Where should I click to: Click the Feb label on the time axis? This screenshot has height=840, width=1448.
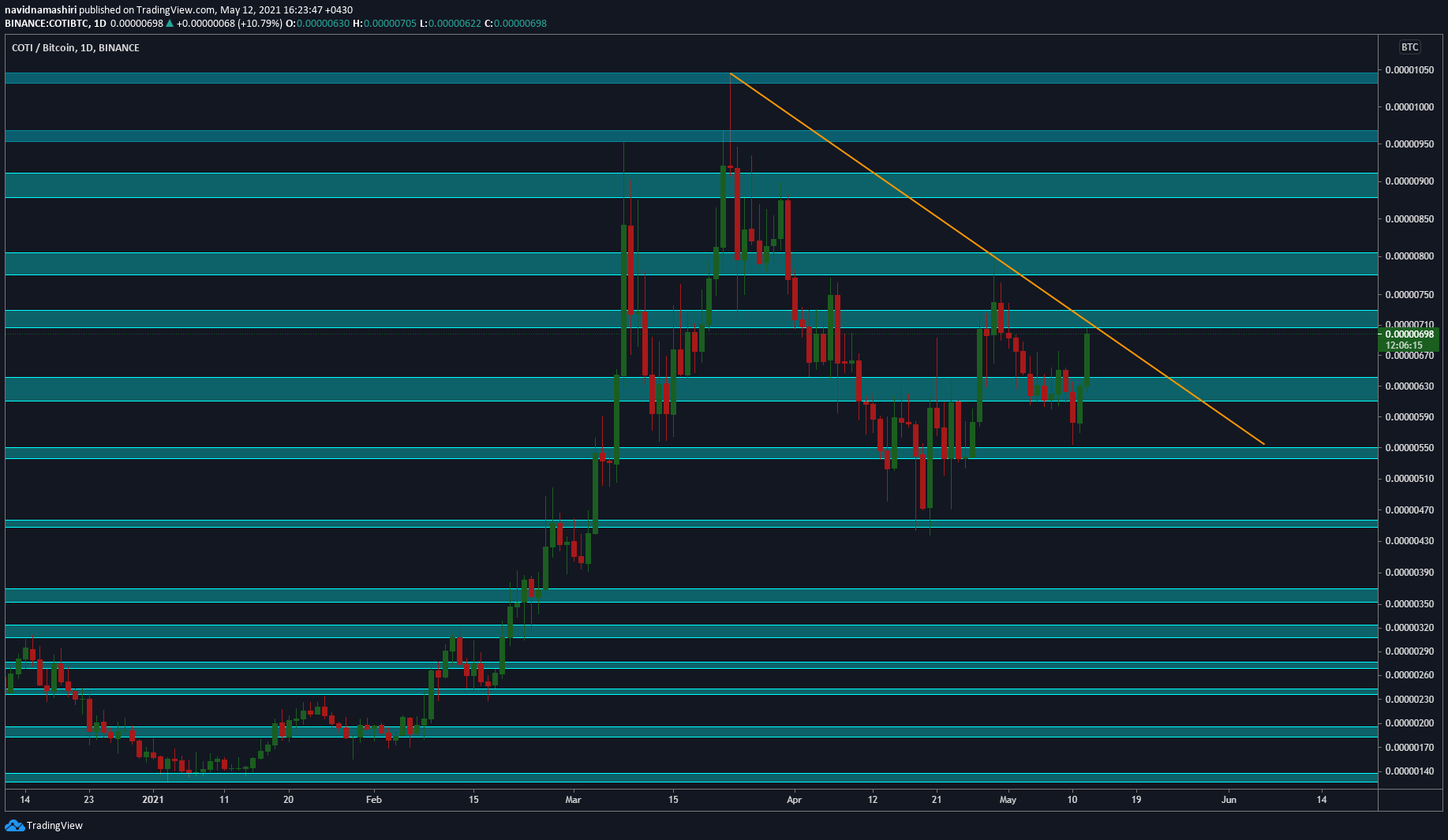[x=374, y=800]
